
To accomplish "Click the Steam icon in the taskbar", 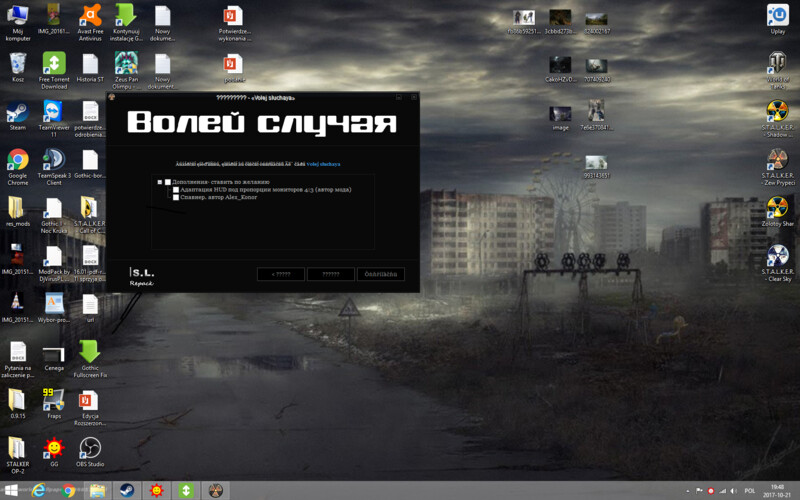I will pyautogui.click(x=127, y=490).
